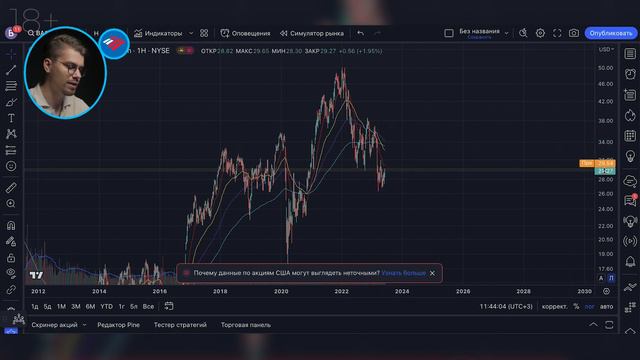Open private chats with red badge
The width and height of the screenshot is (640, 360).
tap(630, 200)
